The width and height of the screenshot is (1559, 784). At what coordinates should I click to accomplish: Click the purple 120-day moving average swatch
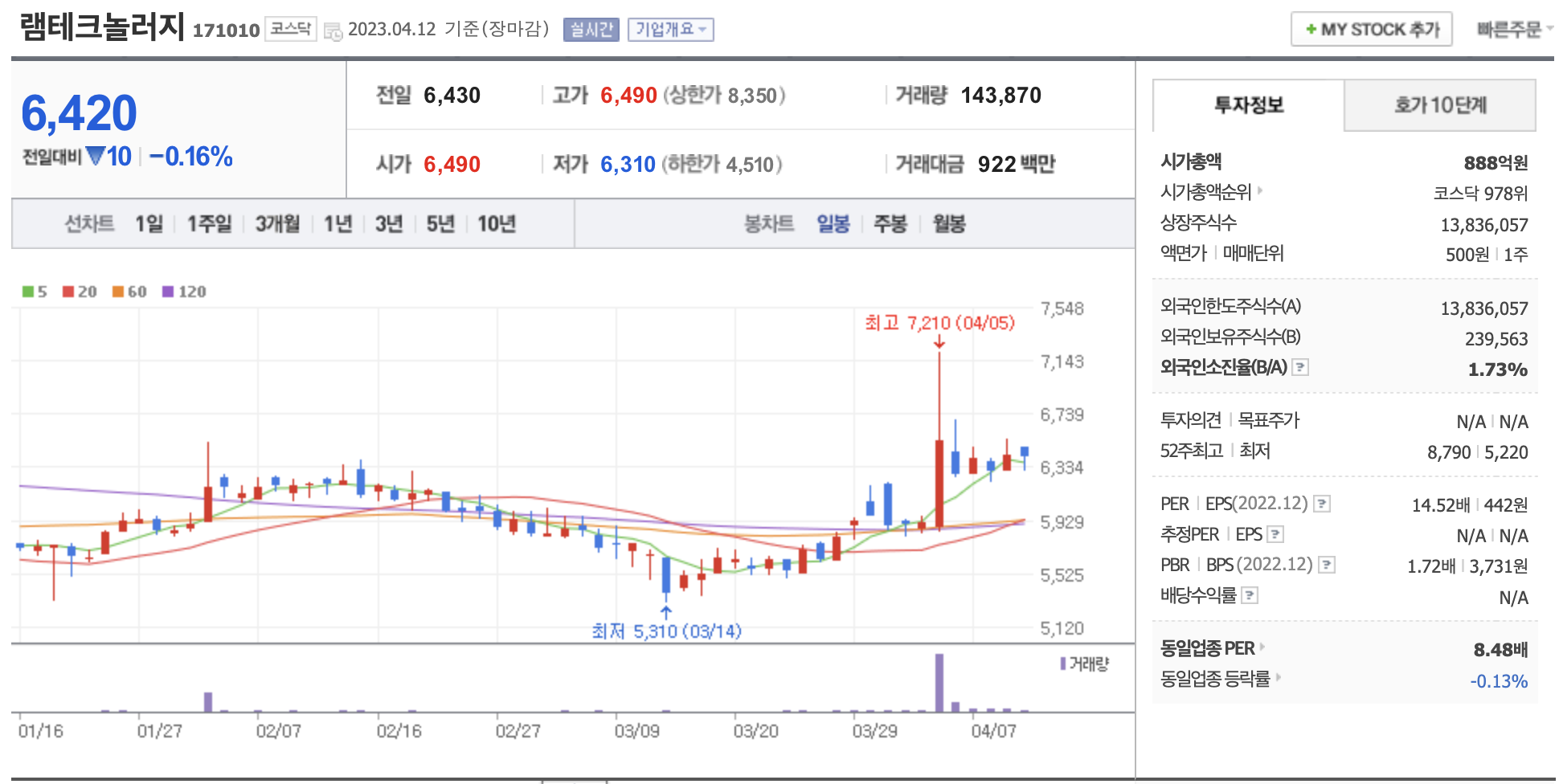168,292
